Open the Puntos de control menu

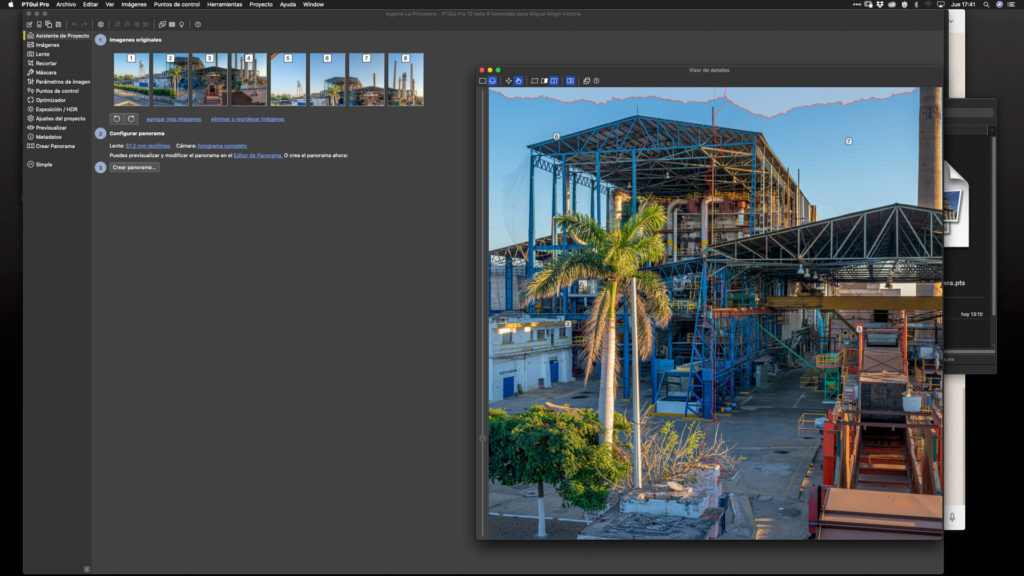tap(177, 4)
